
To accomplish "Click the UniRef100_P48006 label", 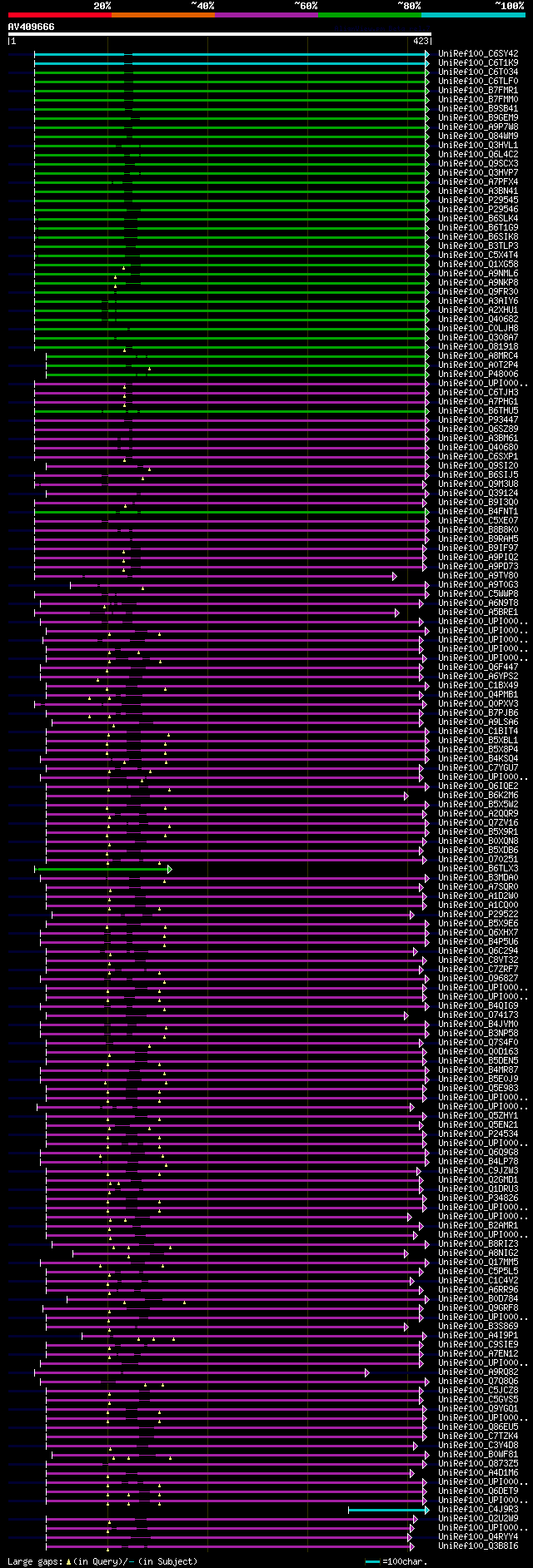I will (x=478, y=374).
